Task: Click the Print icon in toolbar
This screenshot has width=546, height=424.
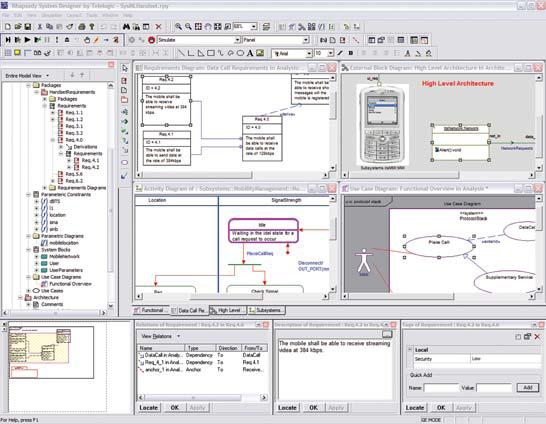Action: pyautogui.click(x=82, y=26)
